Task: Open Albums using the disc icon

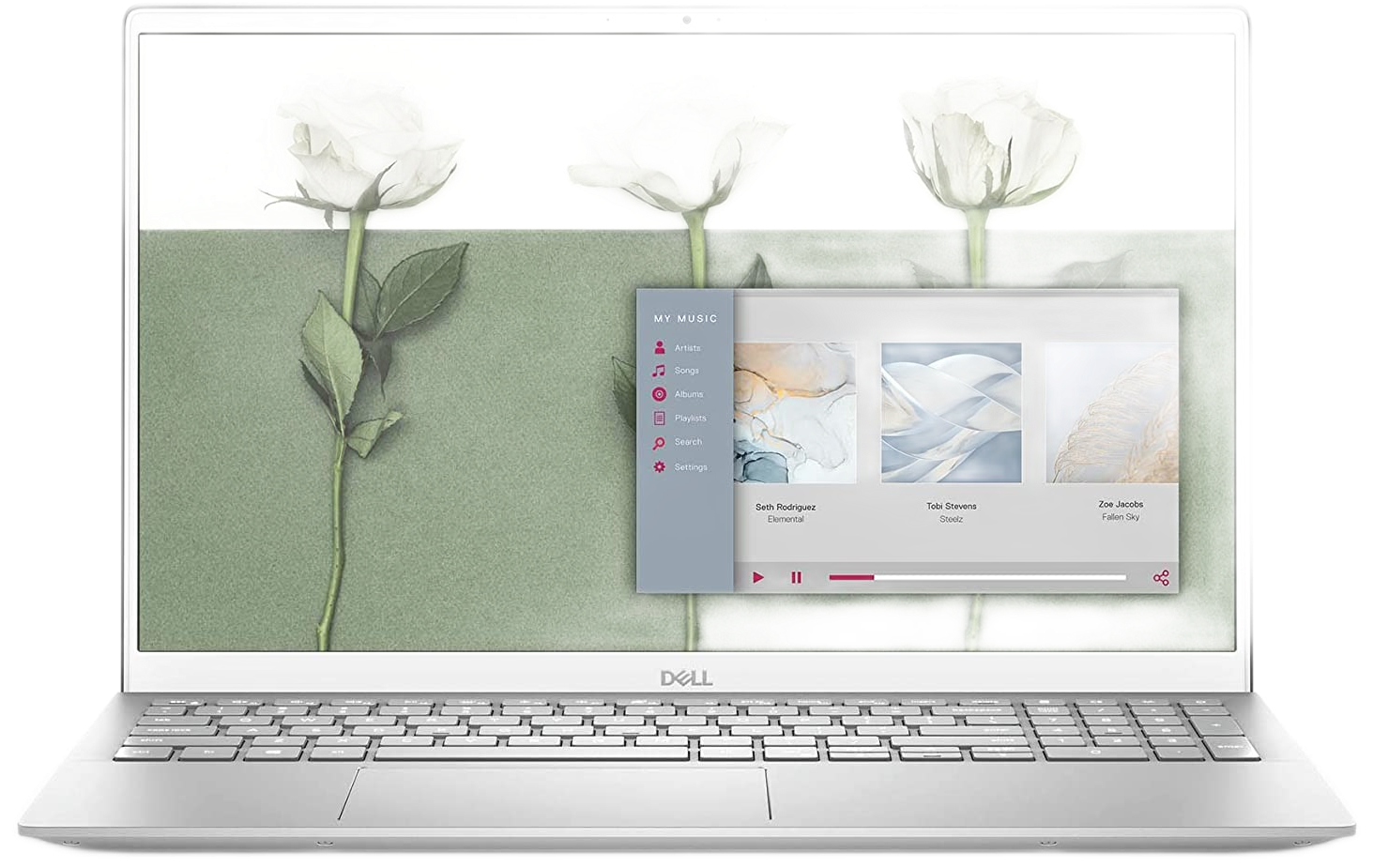Action: pos(660,394)
